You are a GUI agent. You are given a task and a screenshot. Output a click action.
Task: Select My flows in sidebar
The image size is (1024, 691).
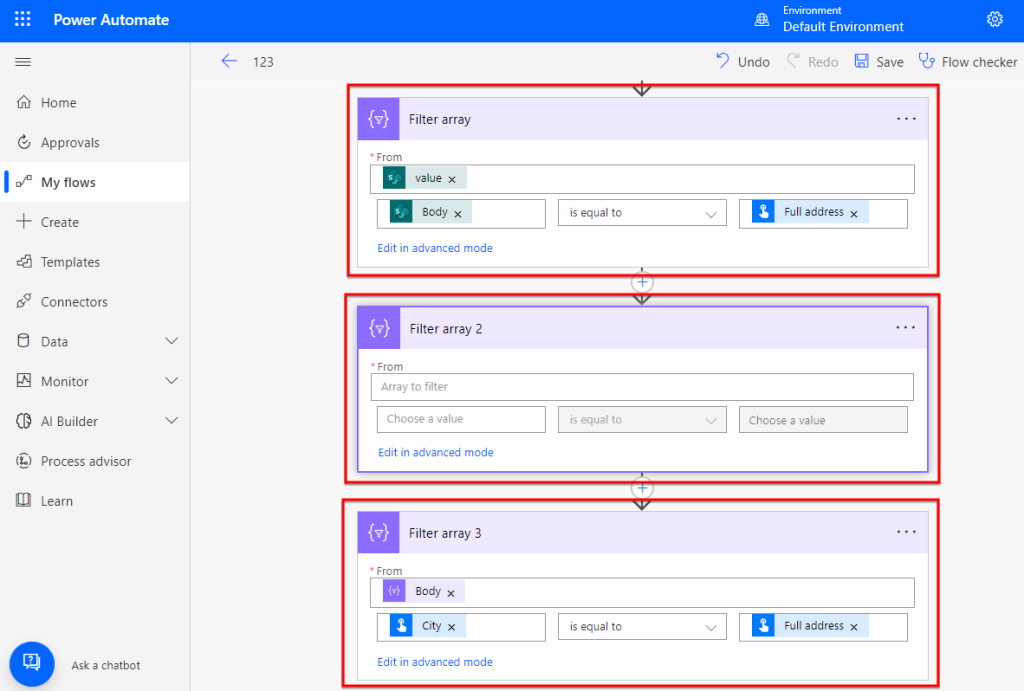coord(95,182)
